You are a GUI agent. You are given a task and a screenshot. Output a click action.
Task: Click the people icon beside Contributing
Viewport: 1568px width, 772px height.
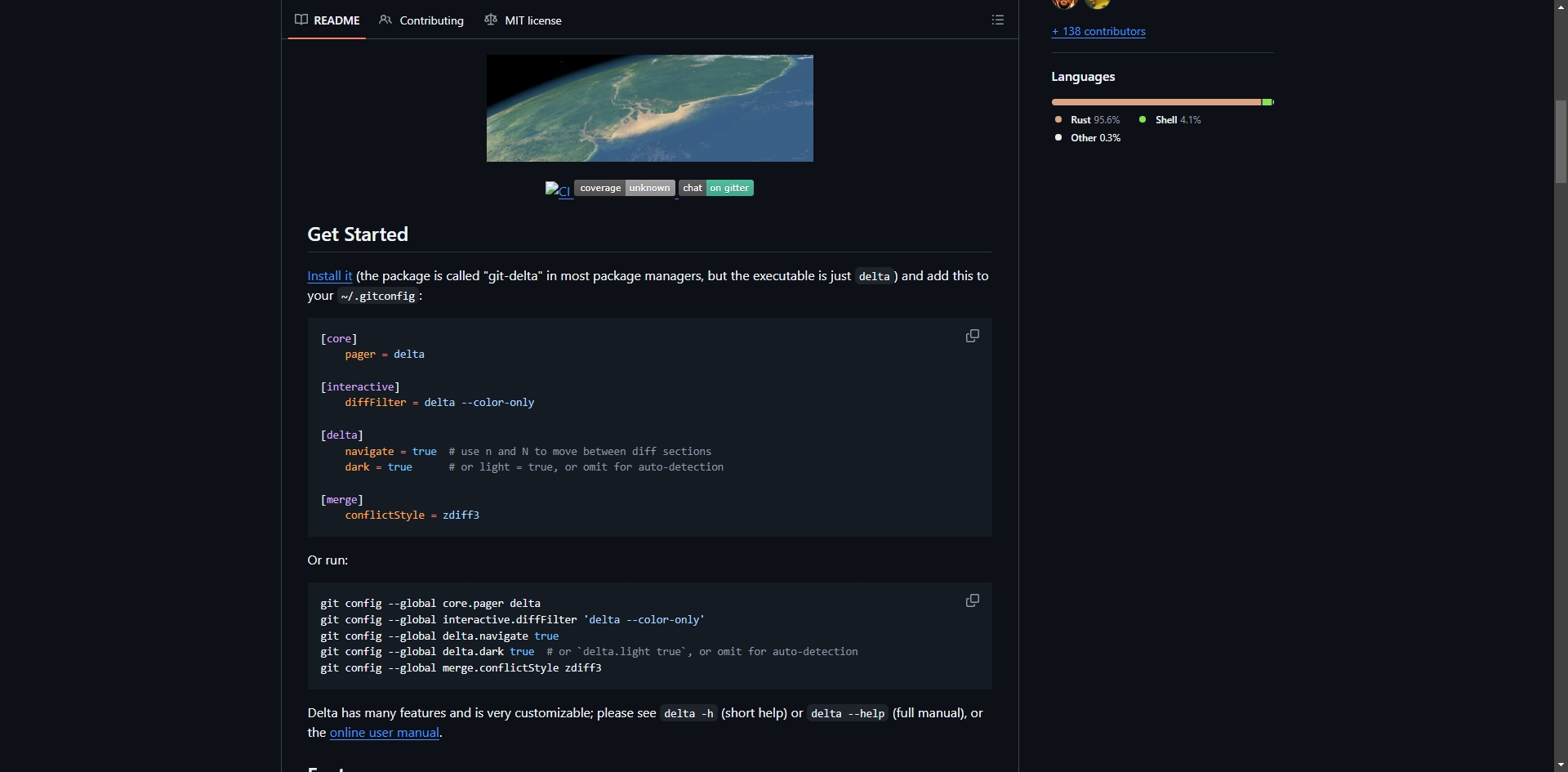point(385,20)
